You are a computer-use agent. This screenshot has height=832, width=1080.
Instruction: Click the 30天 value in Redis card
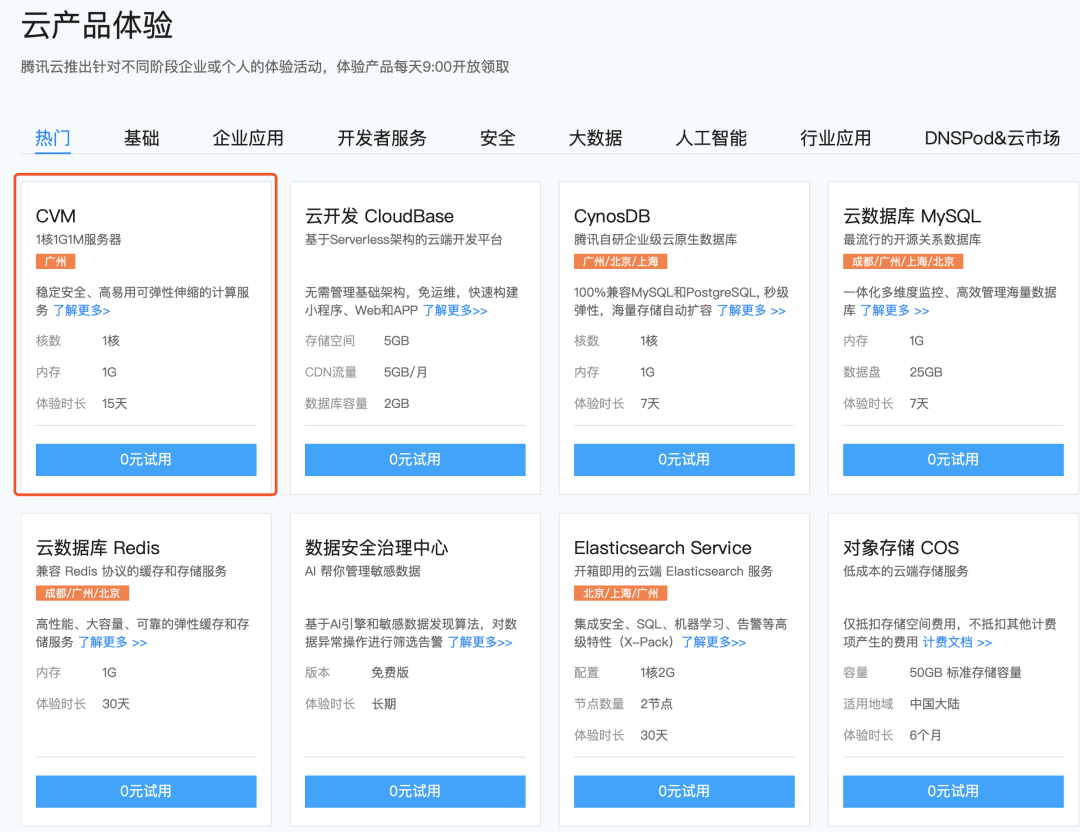click(x=116, y=705)
